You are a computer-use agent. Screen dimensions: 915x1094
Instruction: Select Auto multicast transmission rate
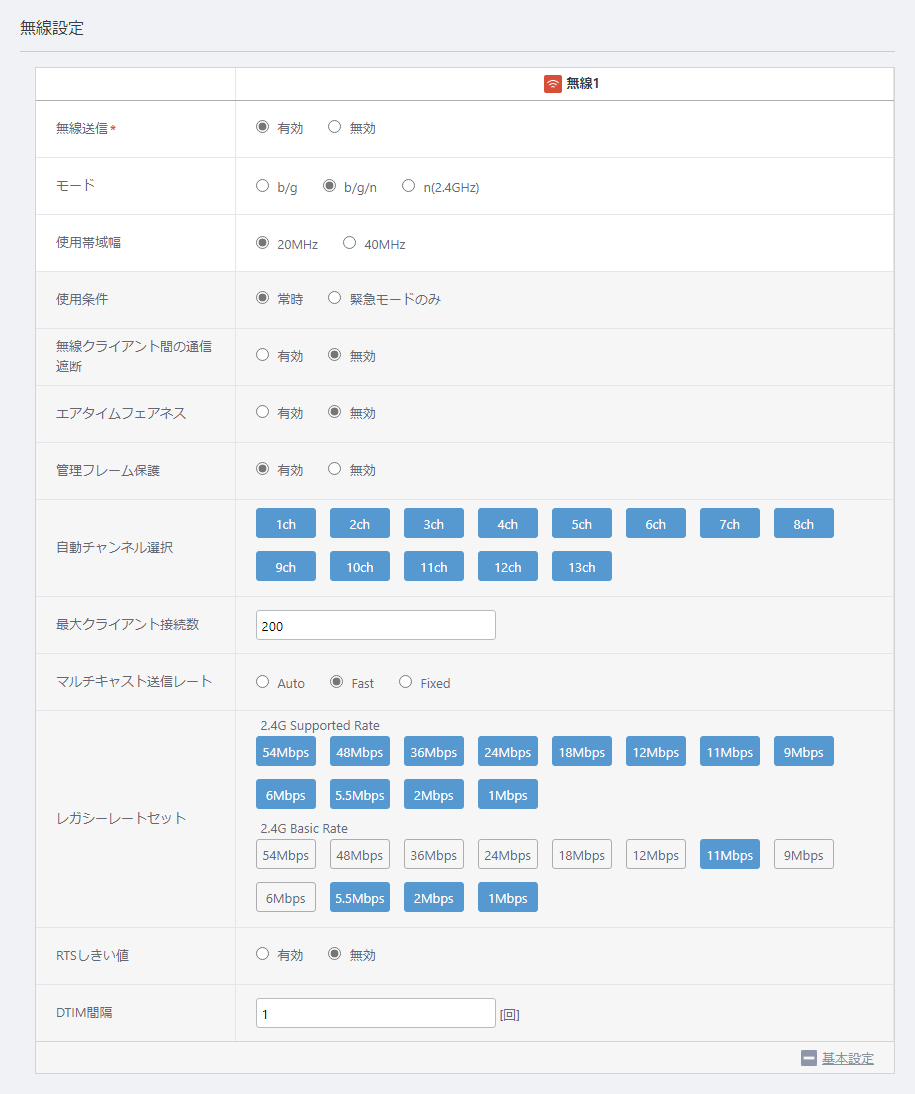tap(262, 682)
